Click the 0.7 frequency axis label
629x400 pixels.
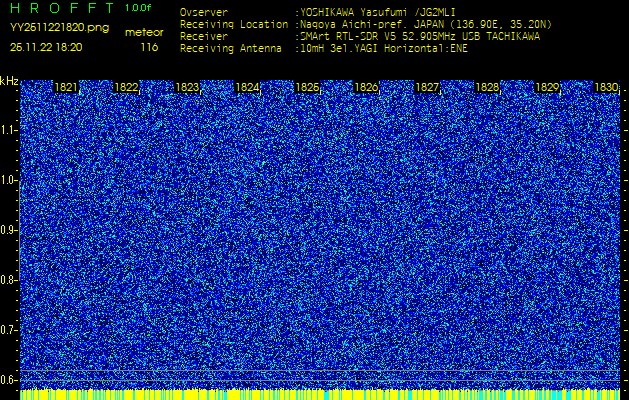(x=9, y=330)
